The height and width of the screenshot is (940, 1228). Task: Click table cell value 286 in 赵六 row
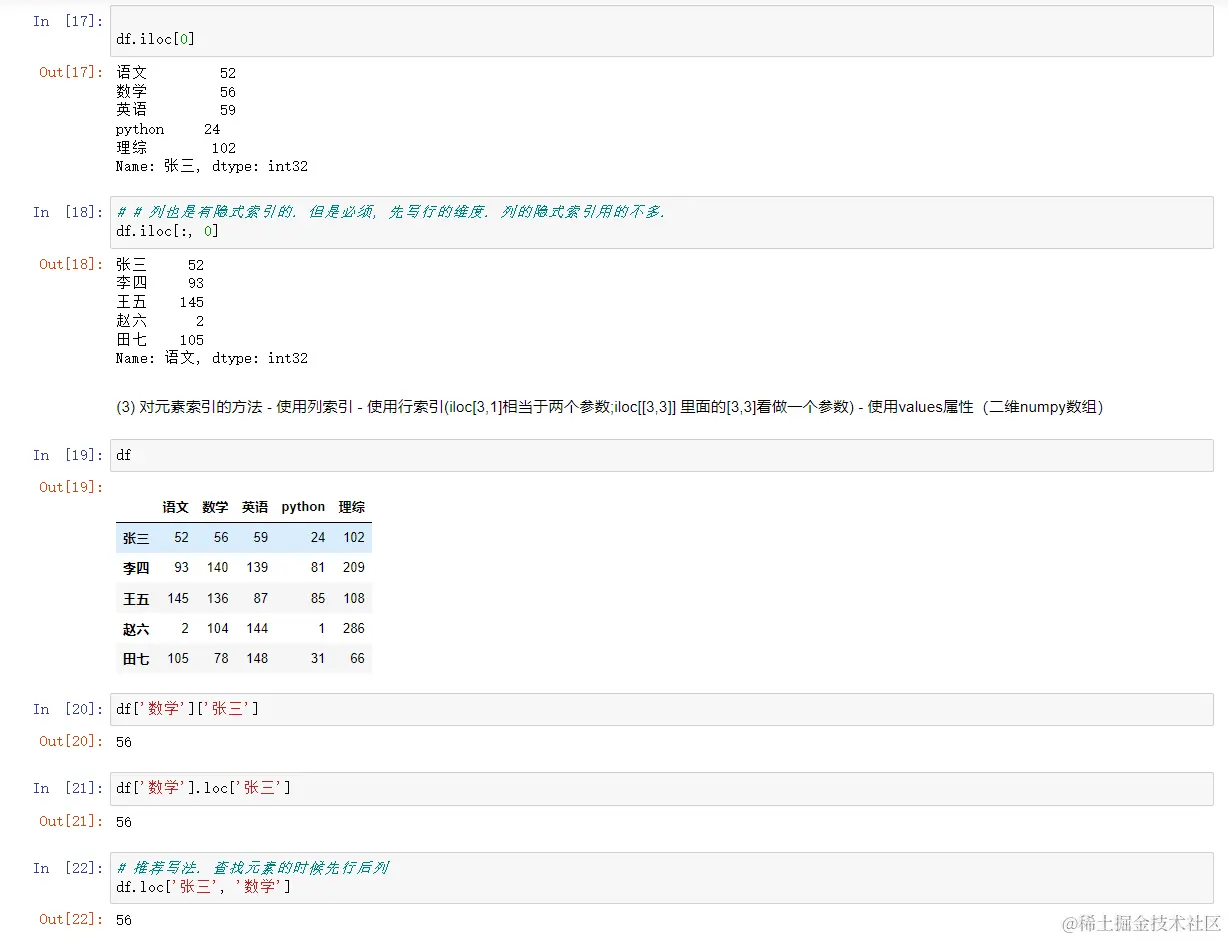pos(354,628)
